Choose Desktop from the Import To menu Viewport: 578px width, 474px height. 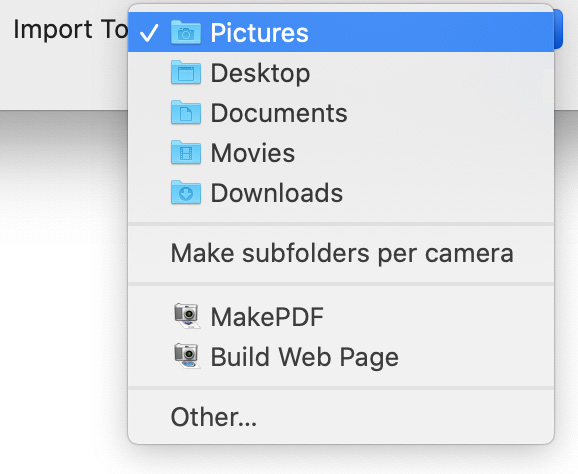[x=341, y=73]
